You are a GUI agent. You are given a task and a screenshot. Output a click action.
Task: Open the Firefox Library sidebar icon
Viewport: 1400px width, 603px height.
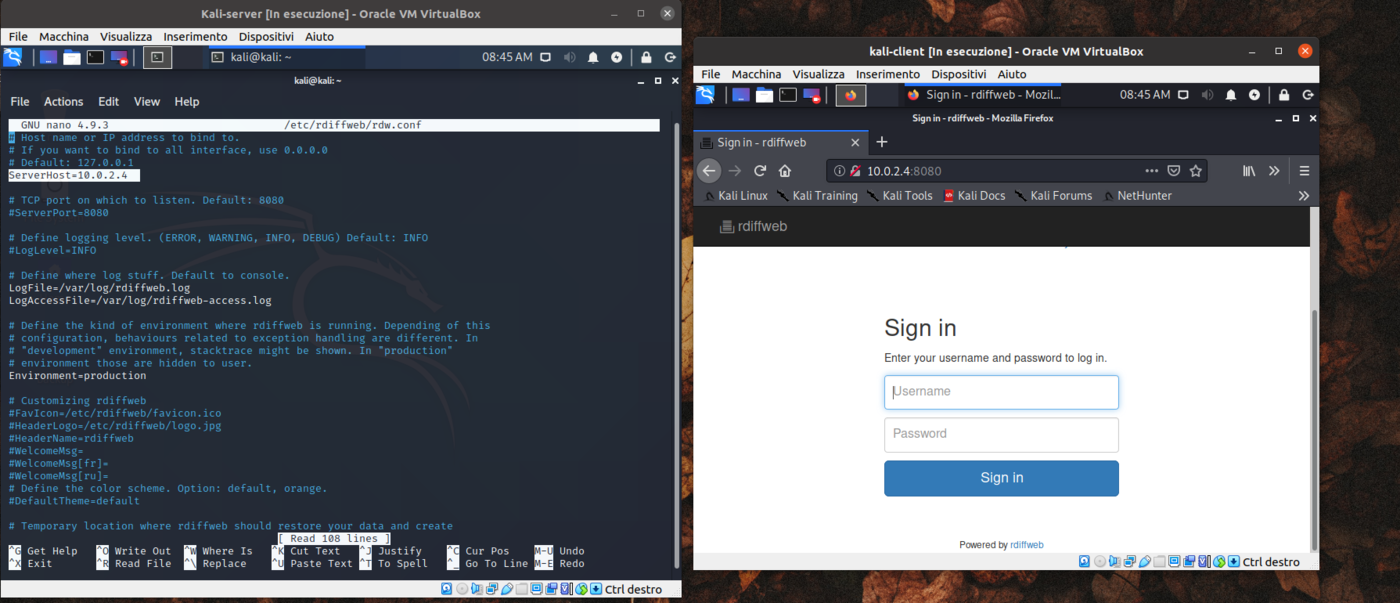point(1248,171)
